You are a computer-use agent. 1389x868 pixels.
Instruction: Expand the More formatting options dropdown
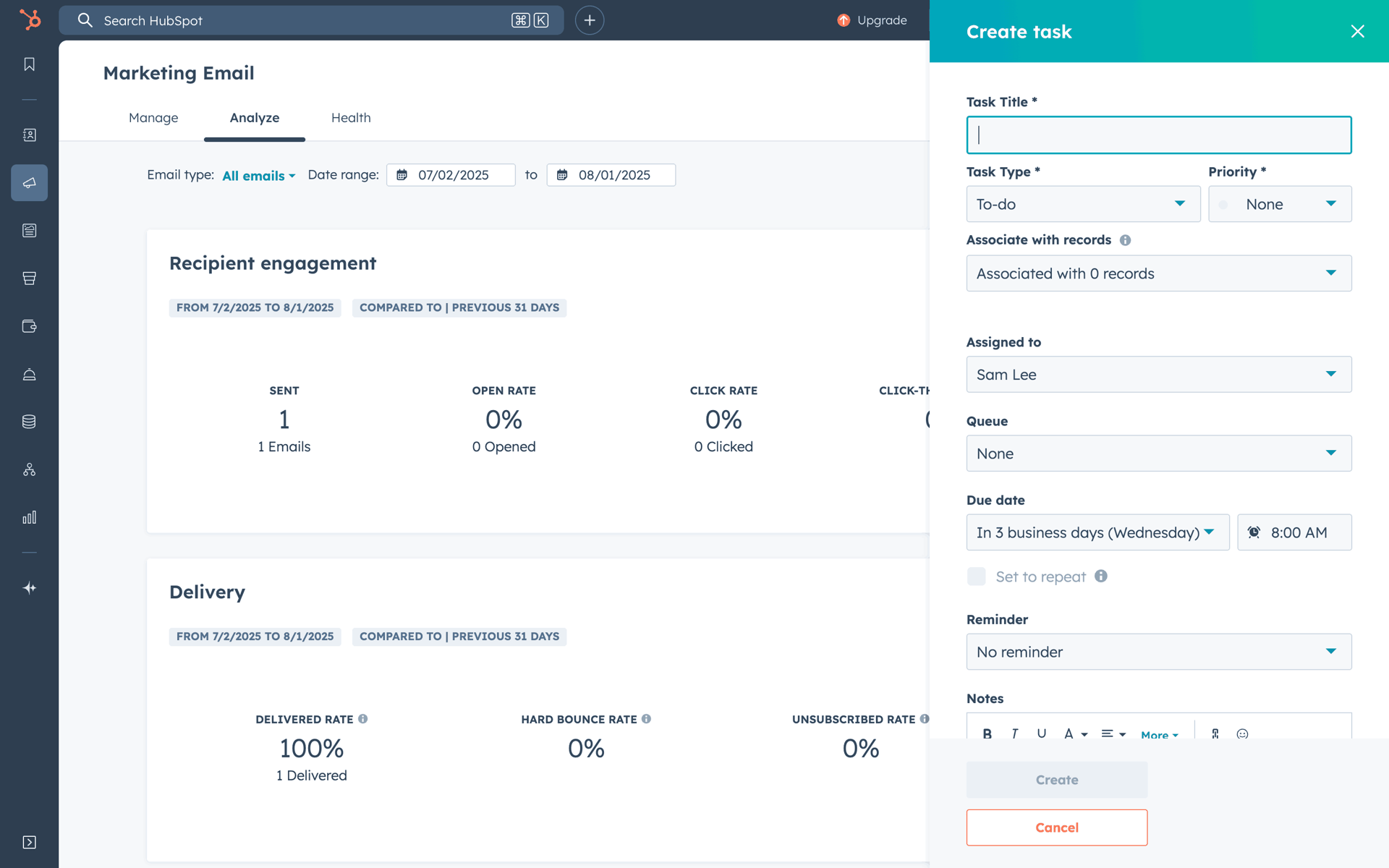1160,735
